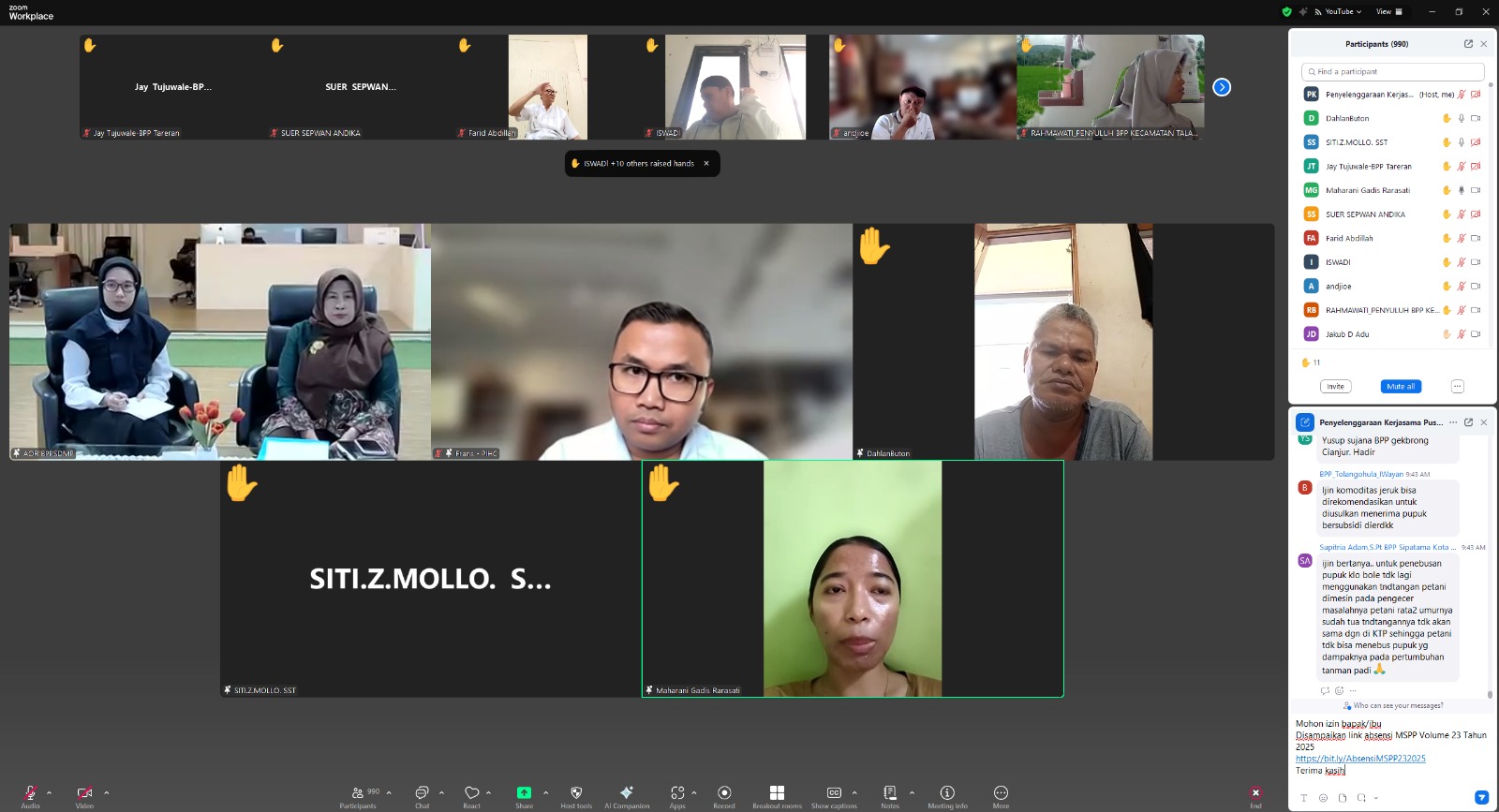Screen dimensions: 1499x812
Task: Open the More menu in the meeting toolbar
Action: click(x=1001, y=793)
